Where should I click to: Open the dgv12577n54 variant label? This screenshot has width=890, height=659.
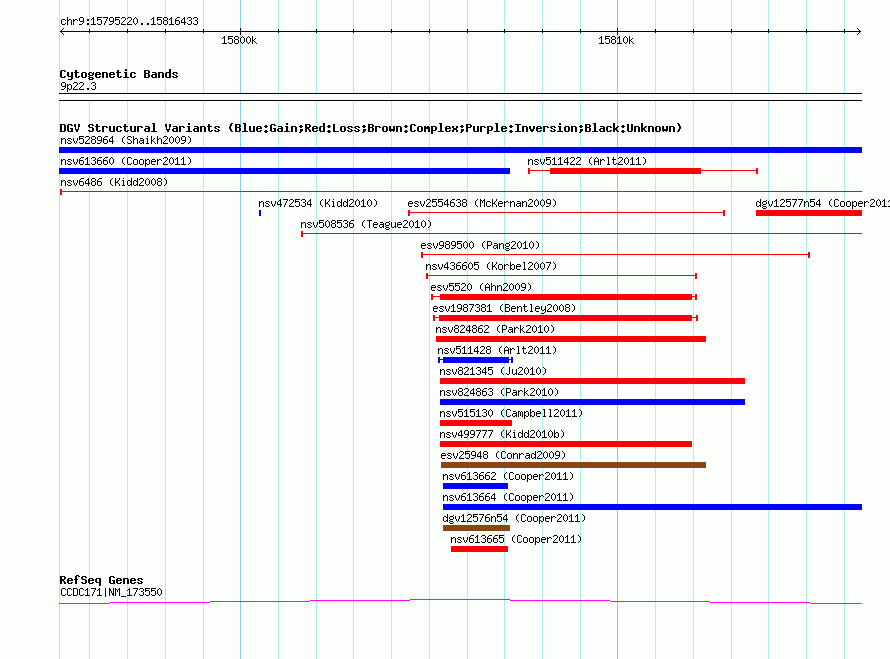(822, 203)
